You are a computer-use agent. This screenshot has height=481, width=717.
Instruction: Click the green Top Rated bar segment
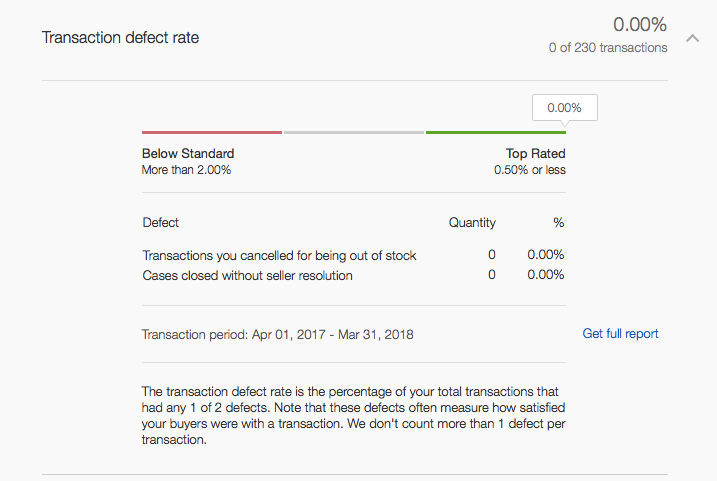[x=495, y=132]
